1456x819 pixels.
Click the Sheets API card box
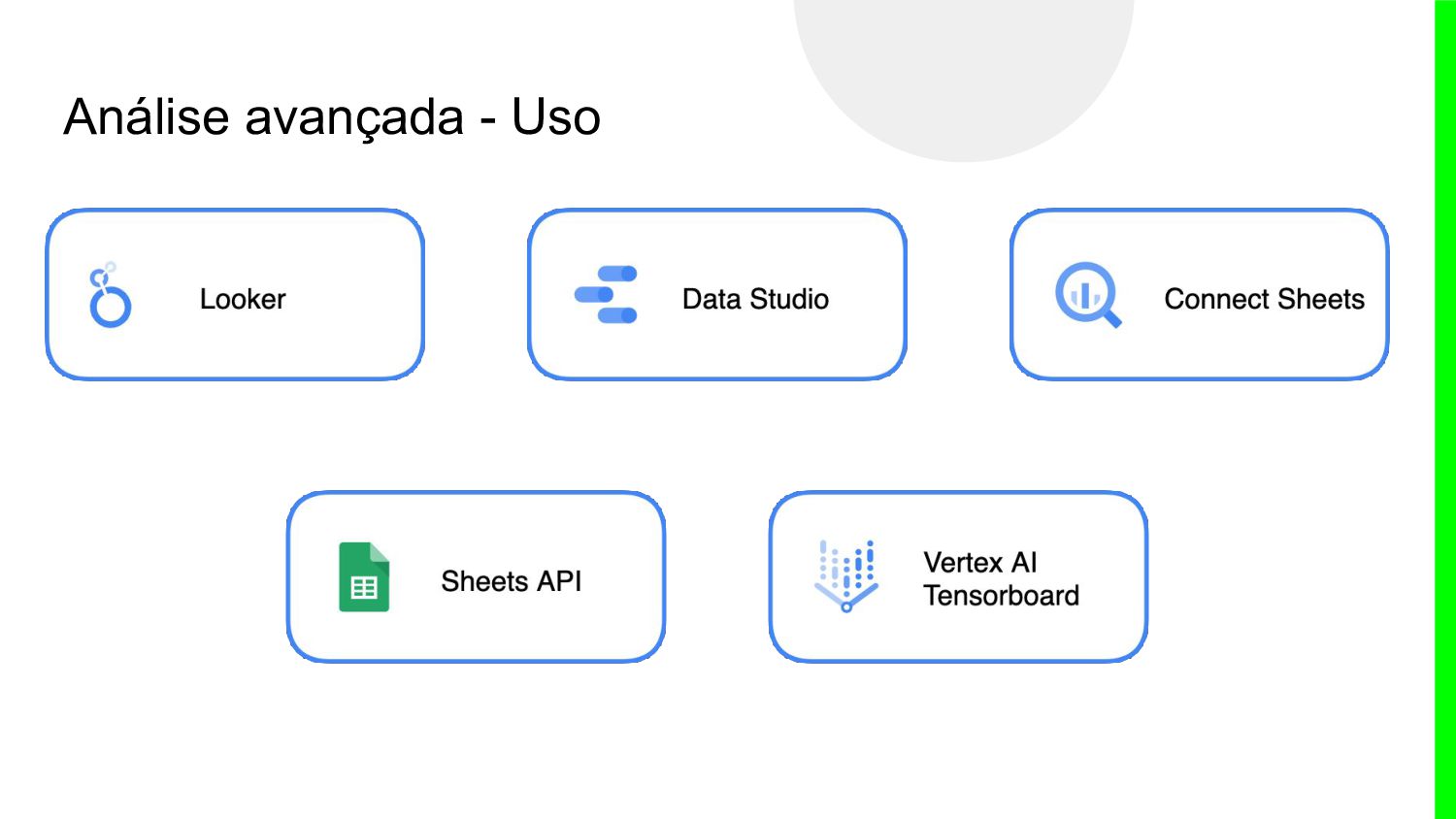coord(476,631)
